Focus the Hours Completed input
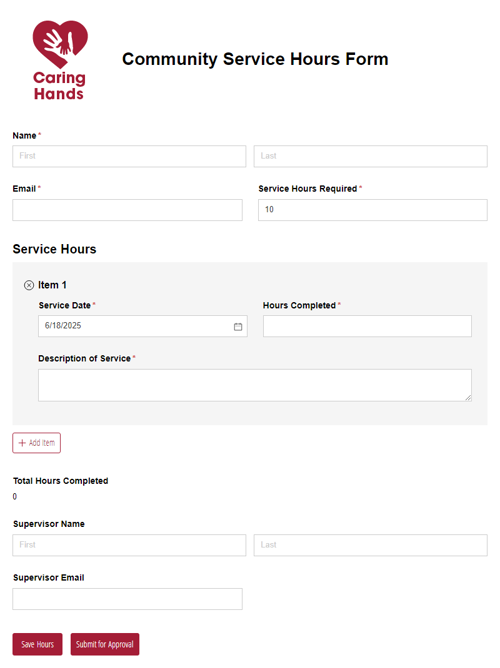 [x=367, y=326]
